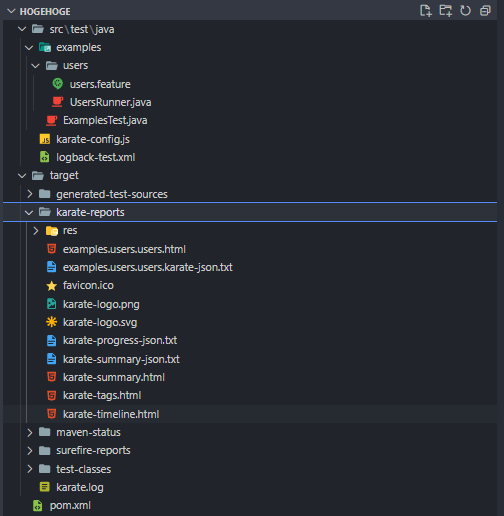Open the karate-summary-json.txt file

pyautogui.click(x=121, y=359)
